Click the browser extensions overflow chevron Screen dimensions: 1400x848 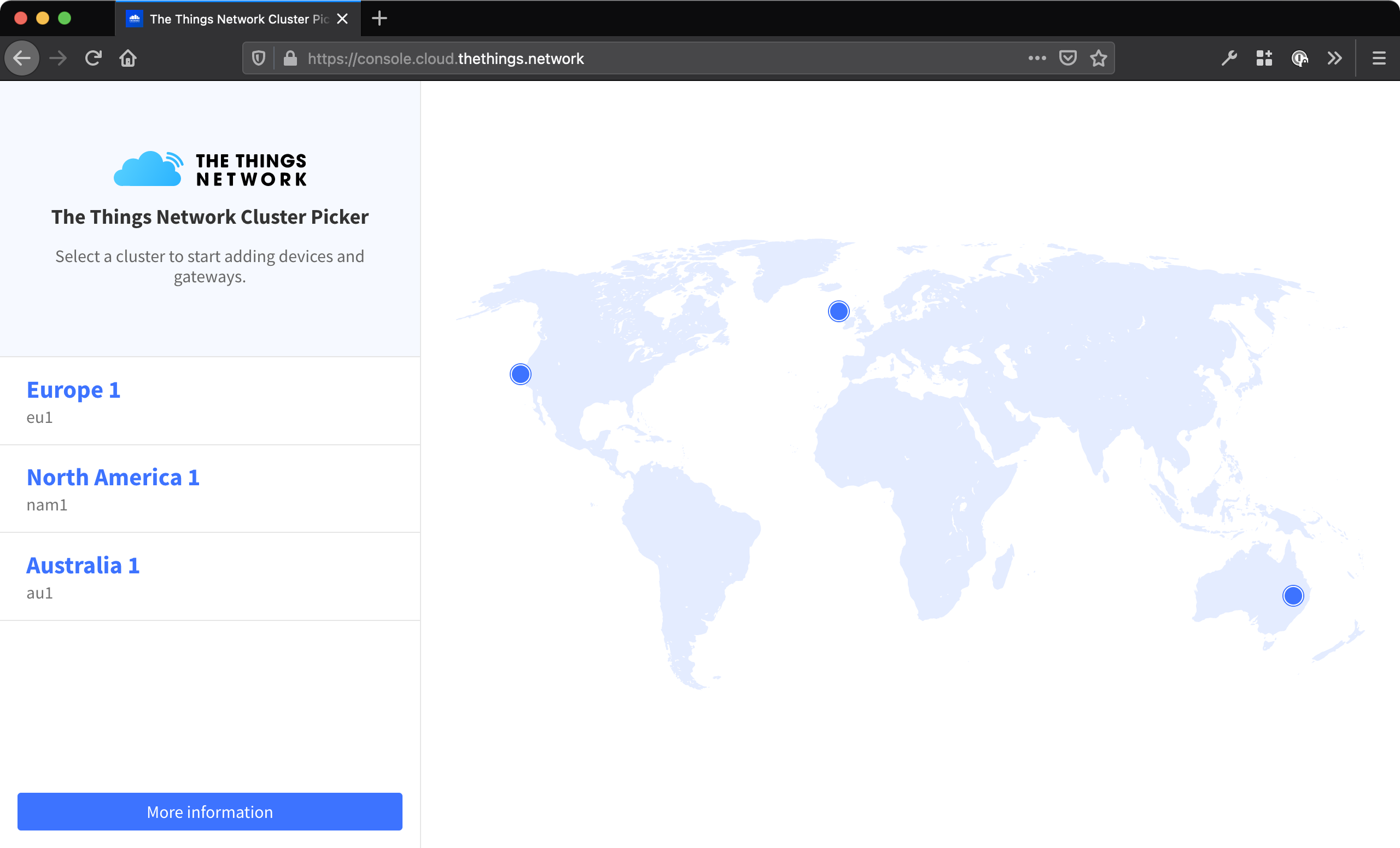(x=1336, y=57)
